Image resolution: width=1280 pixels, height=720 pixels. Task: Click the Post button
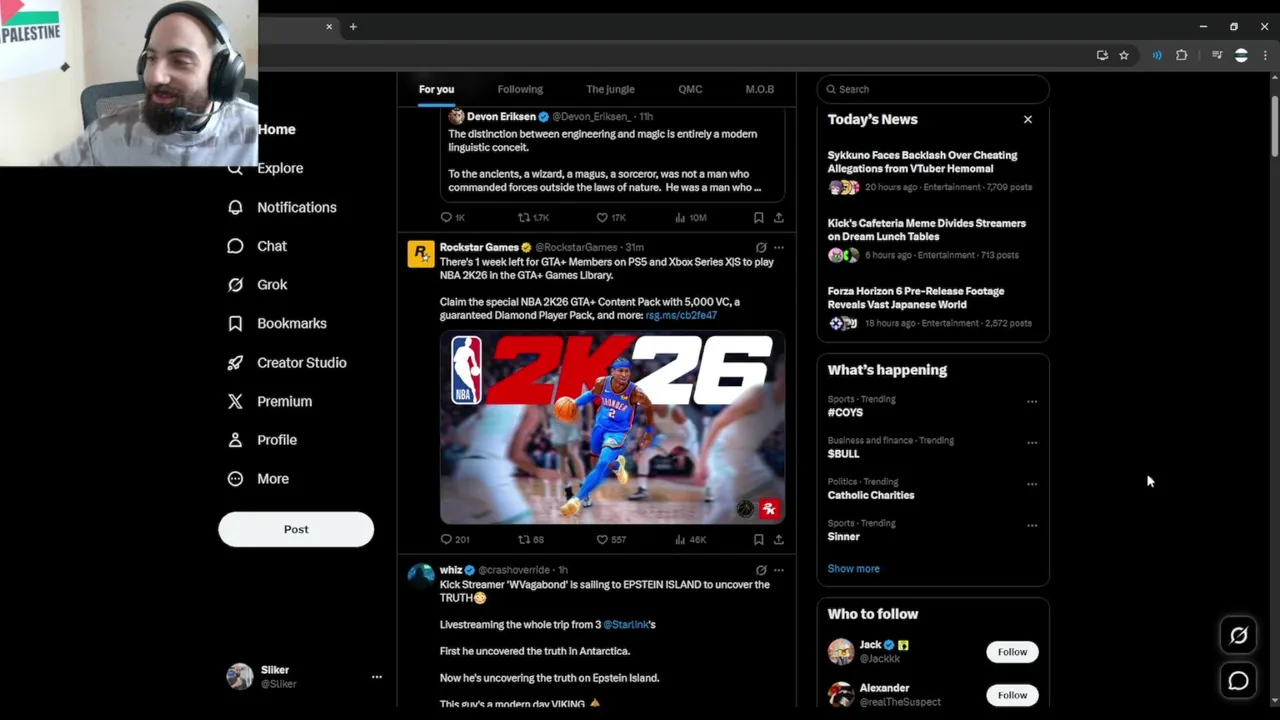coord(296,529)
